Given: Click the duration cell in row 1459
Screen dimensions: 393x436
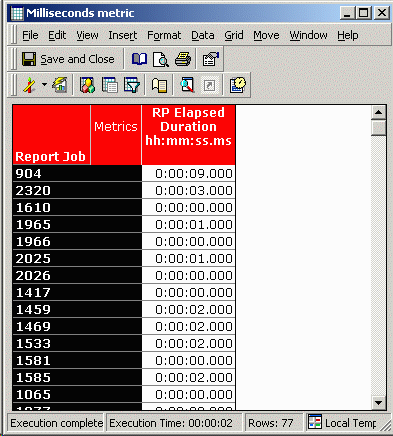Looking at the screenshot, I should [x=189, y=309].
